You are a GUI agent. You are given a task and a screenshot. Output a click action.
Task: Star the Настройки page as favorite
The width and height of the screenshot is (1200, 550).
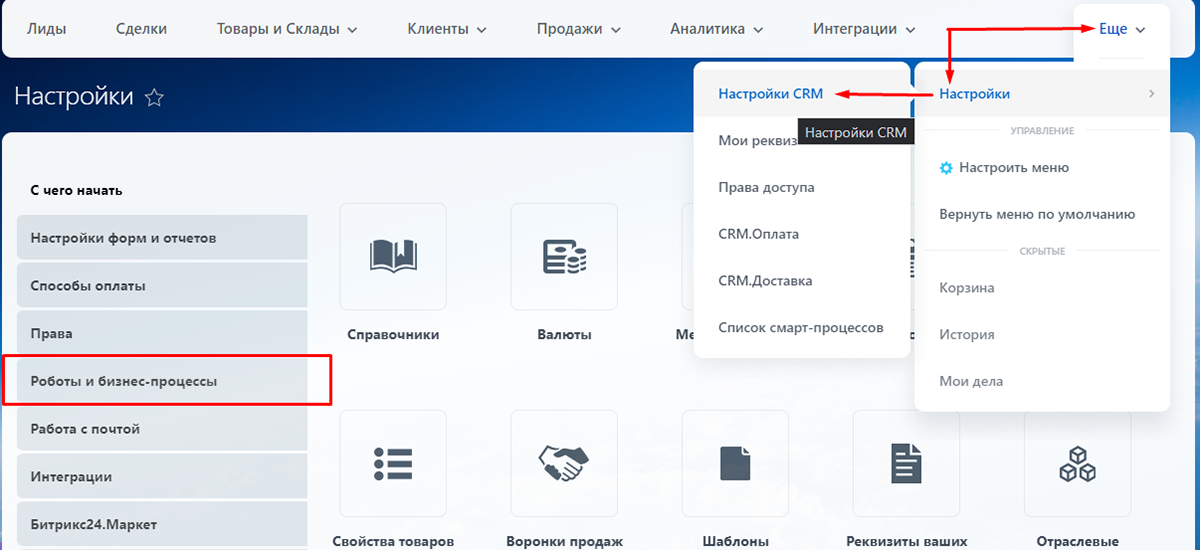coord(154,98)
